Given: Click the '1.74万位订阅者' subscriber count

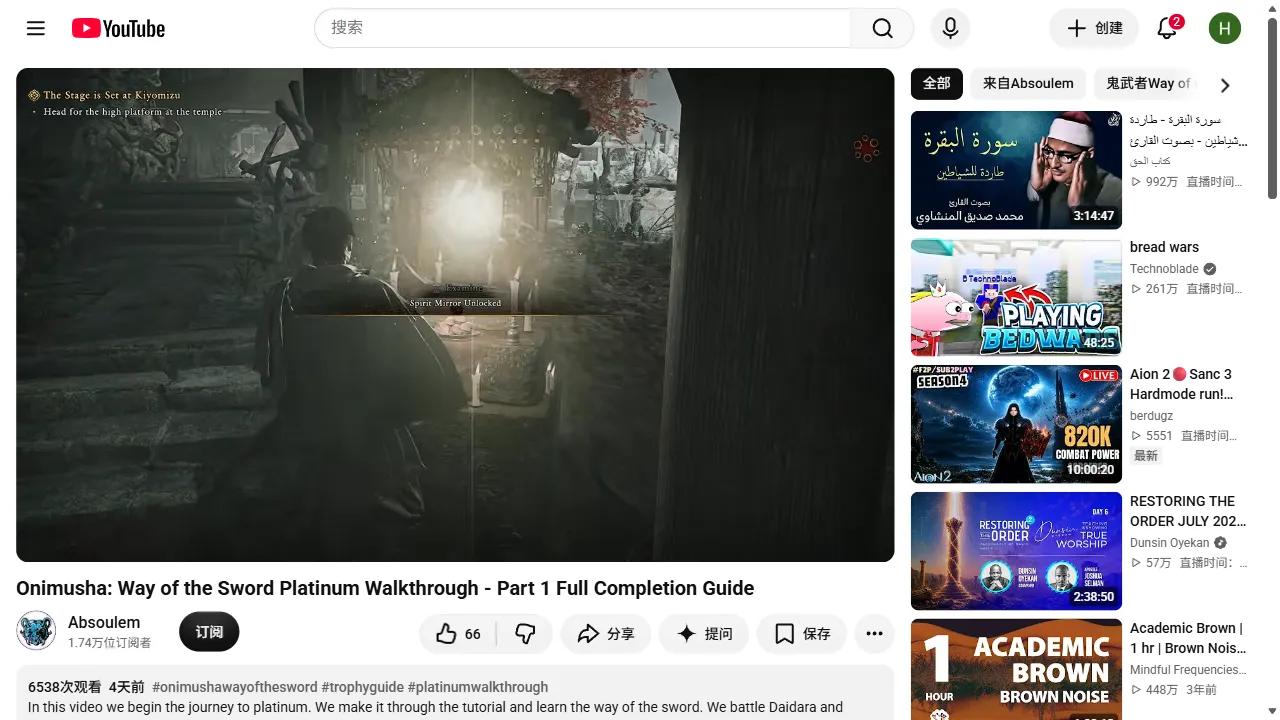Looking at the screenshot, I should [x=110, y=643].
